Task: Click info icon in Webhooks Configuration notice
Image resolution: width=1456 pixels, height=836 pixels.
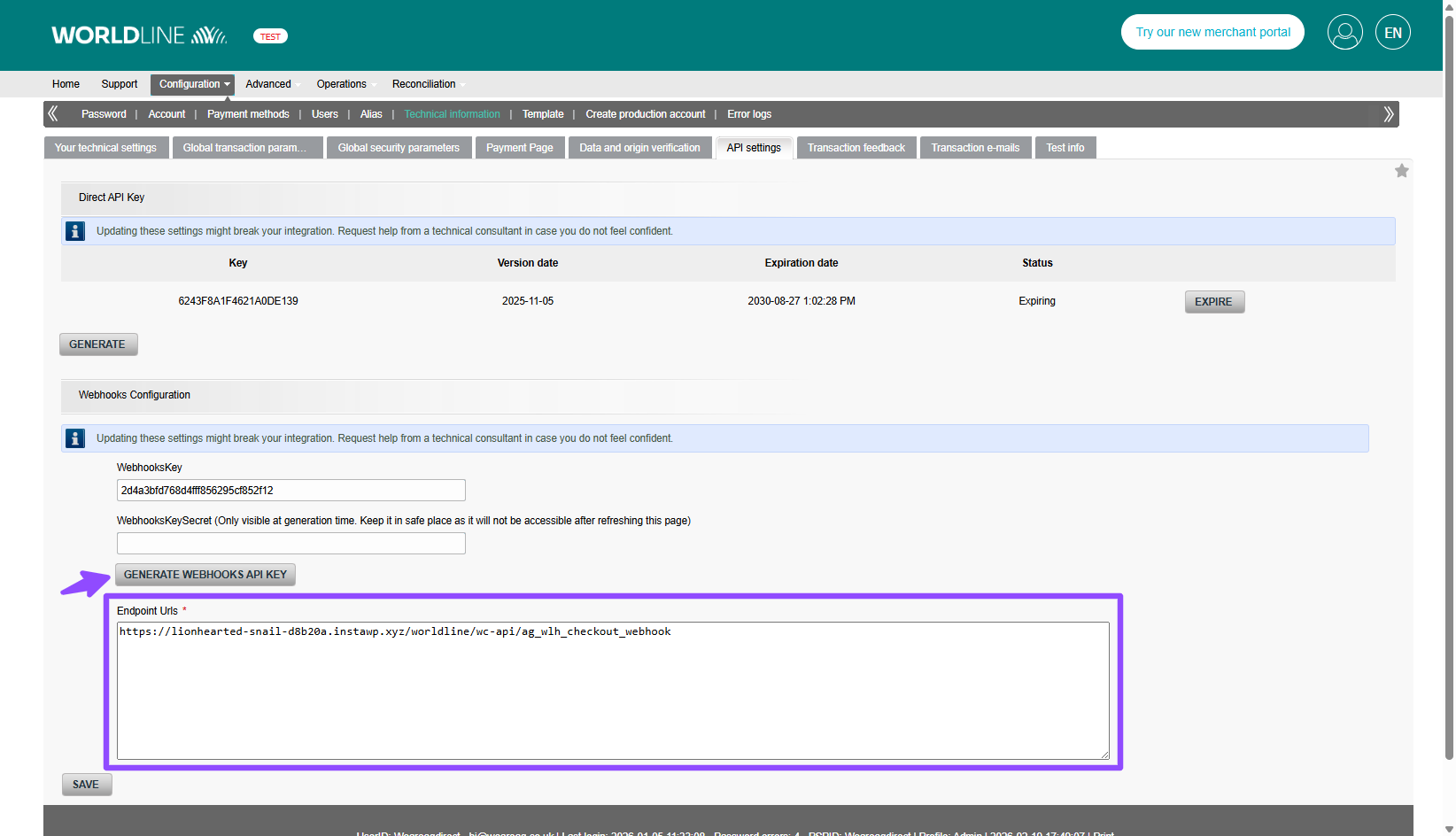Action: click(75, 438)
